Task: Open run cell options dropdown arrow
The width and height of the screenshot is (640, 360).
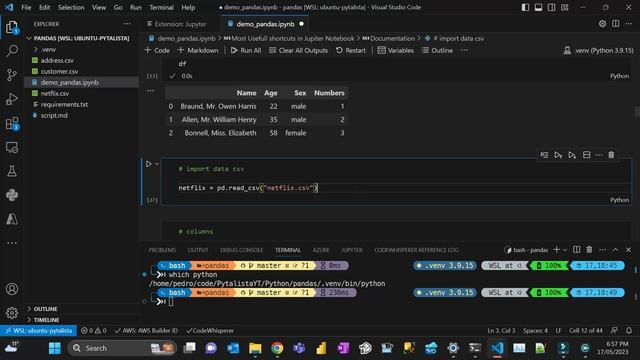Action: (157, 164)
